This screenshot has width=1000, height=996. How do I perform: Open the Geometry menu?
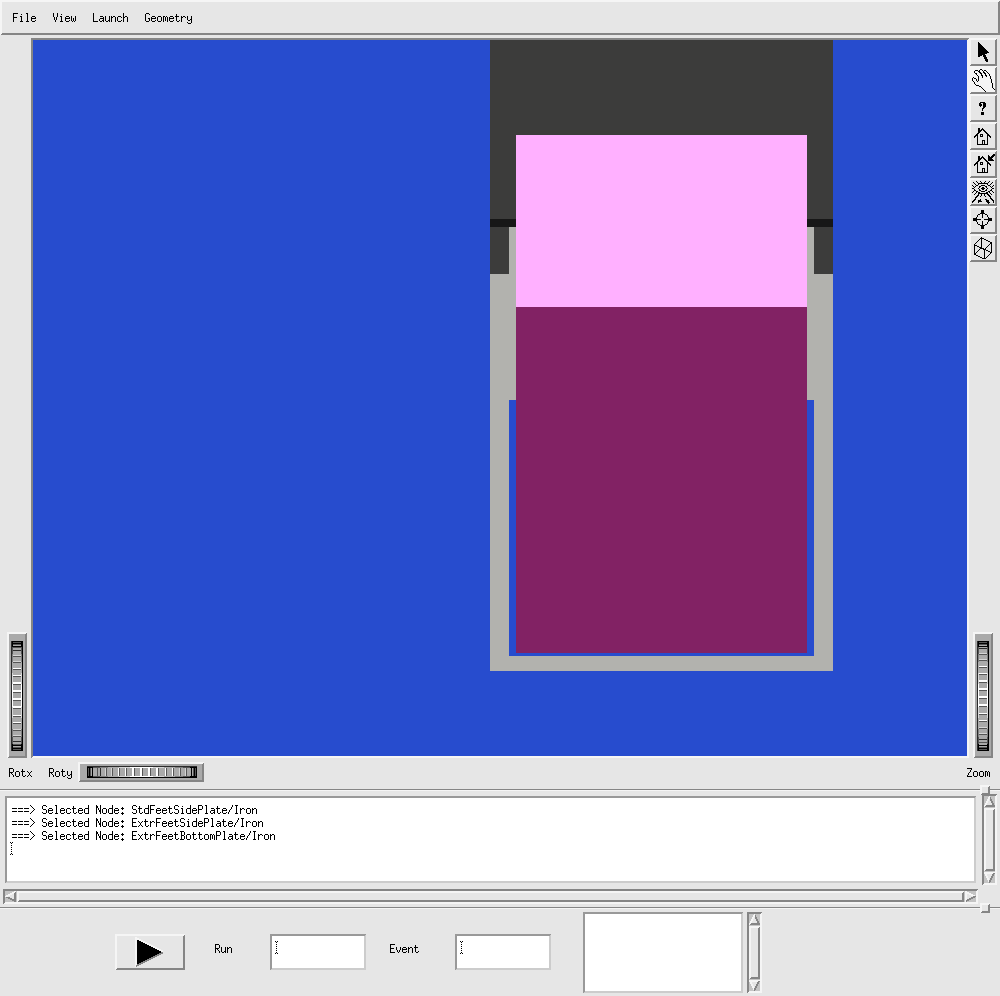point(168,18)
